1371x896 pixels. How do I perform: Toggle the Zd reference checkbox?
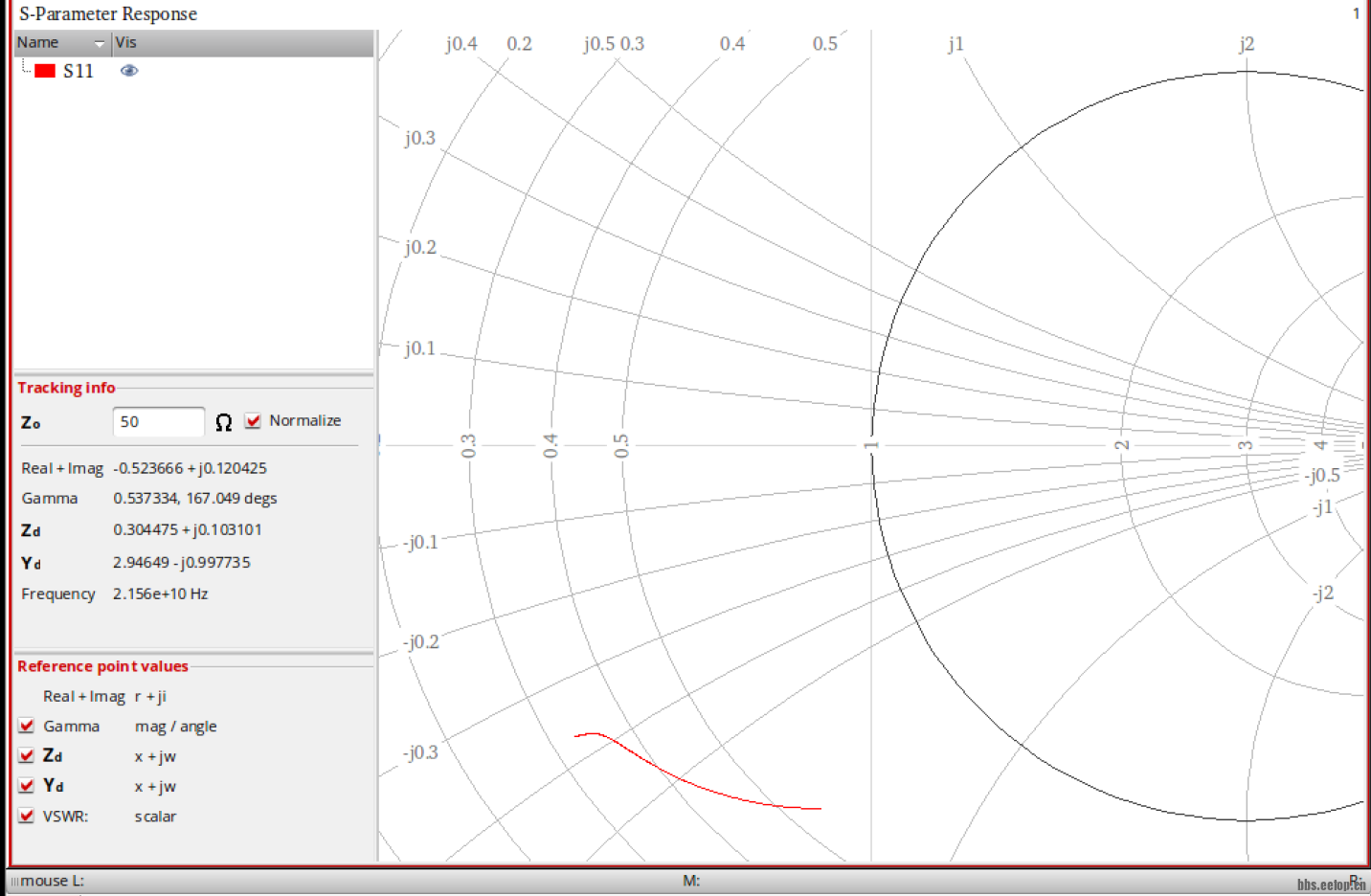click(x=27, y=755)
